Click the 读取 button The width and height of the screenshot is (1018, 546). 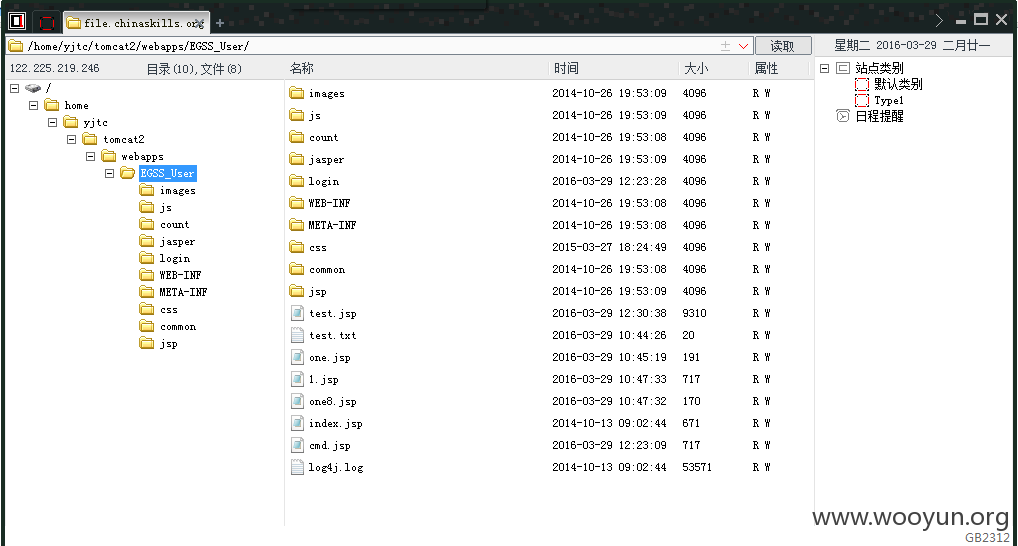click(x=783, y=46)
